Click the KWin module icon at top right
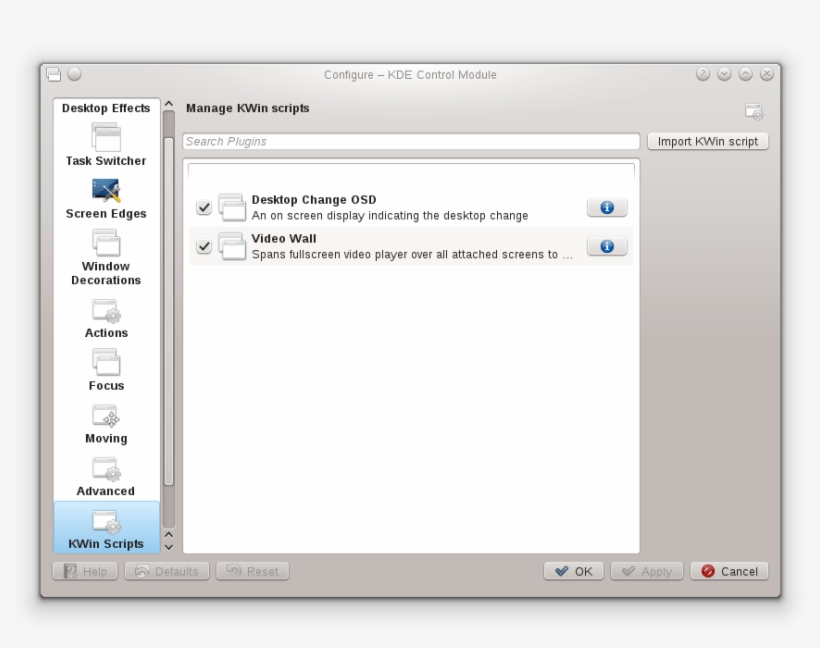 pos(754,111)
